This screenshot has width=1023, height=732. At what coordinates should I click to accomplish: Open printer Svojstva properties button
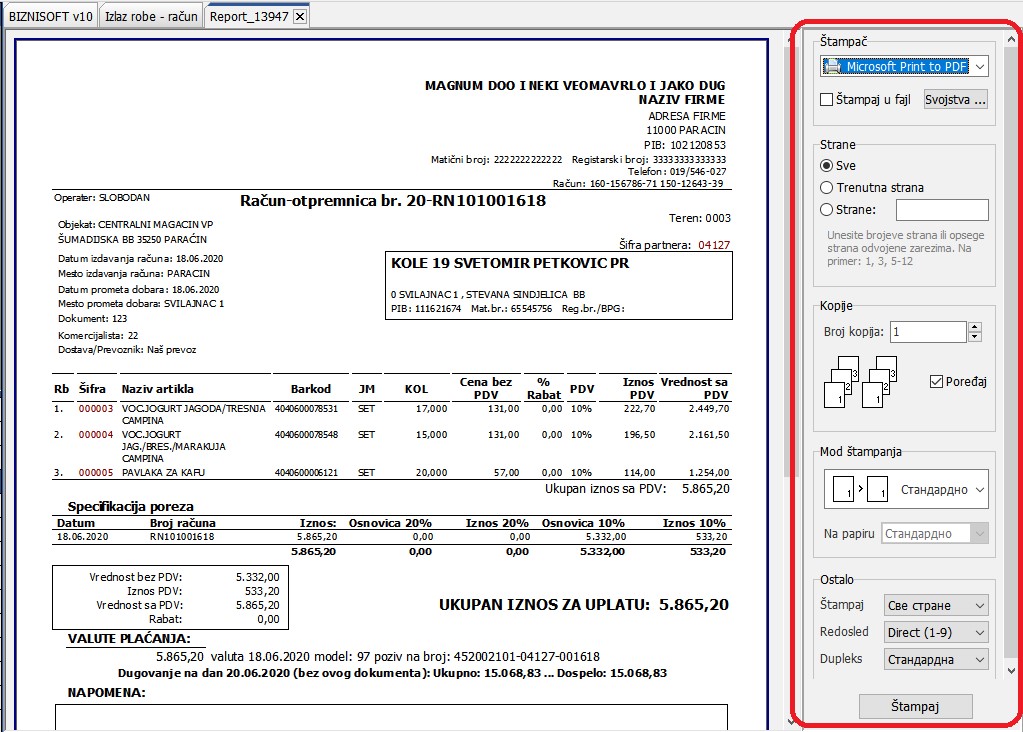pyautogui.click(x=955, y=100)
